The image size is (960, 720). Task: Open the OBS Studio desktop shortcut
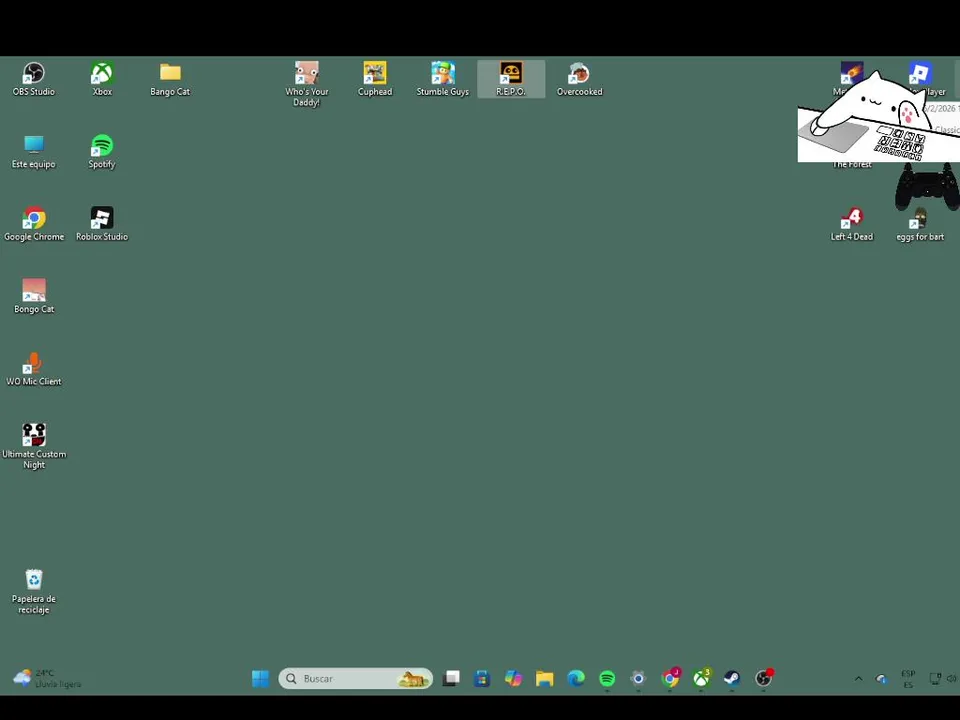coord(34,80)
